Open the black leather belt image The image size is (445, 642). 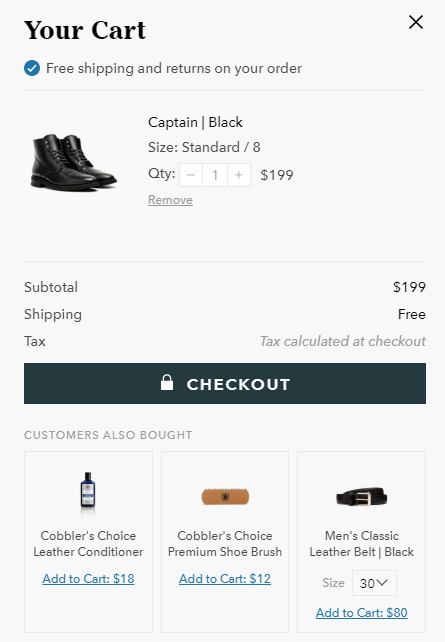(361, 497)
